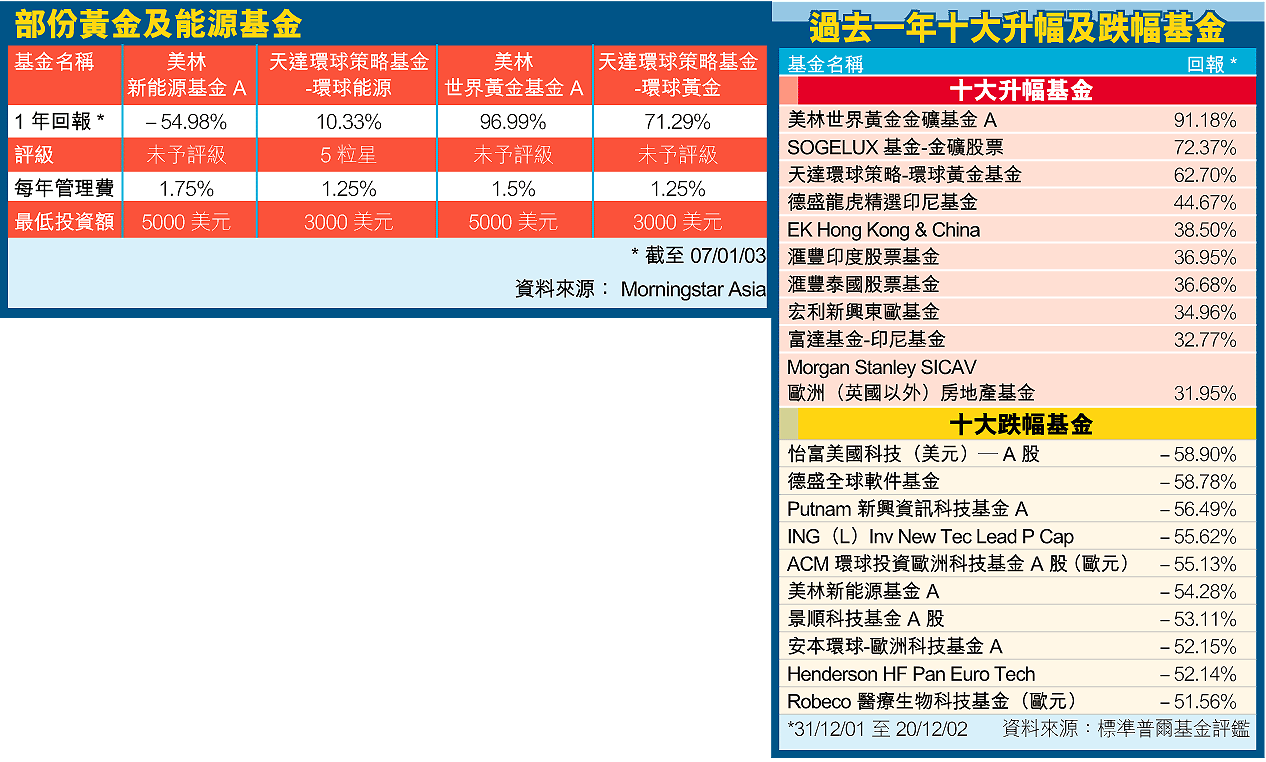Image resolution: width=1266 pixels, height=762 pixels.
Task: Select the 怡富美國科技（美元）— A 股 row
Action: 913,454
